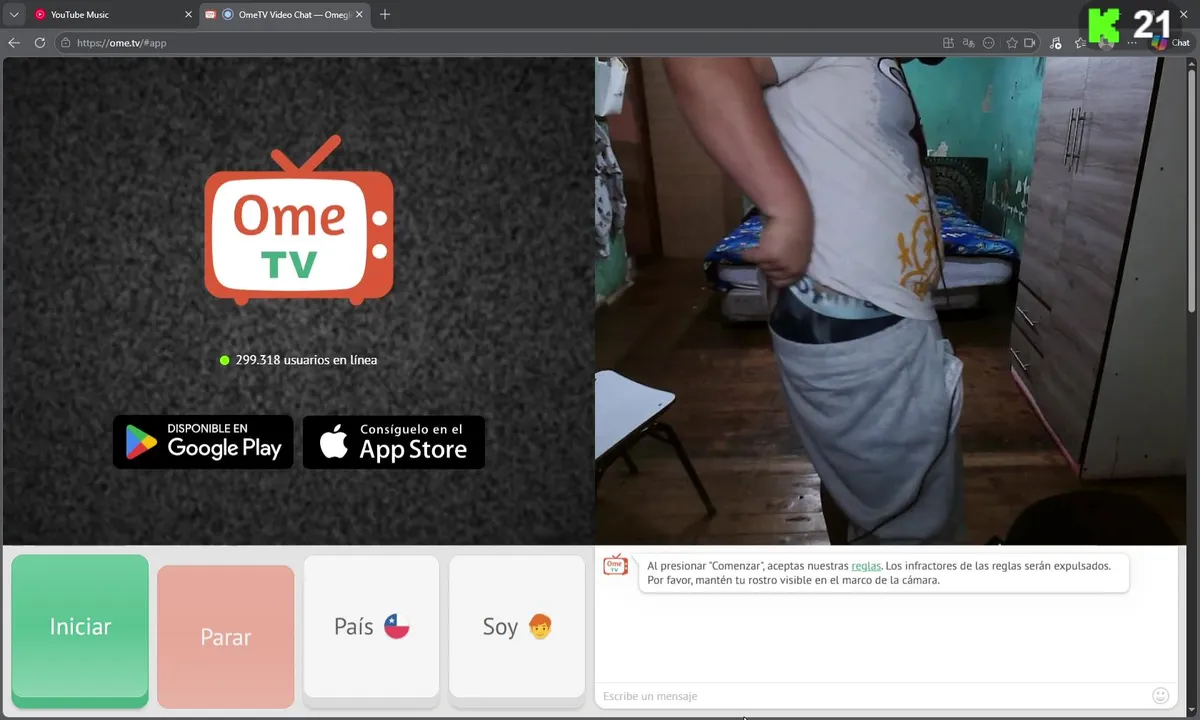Expand the tab search dropdown arrow

(x=14, y=15)
